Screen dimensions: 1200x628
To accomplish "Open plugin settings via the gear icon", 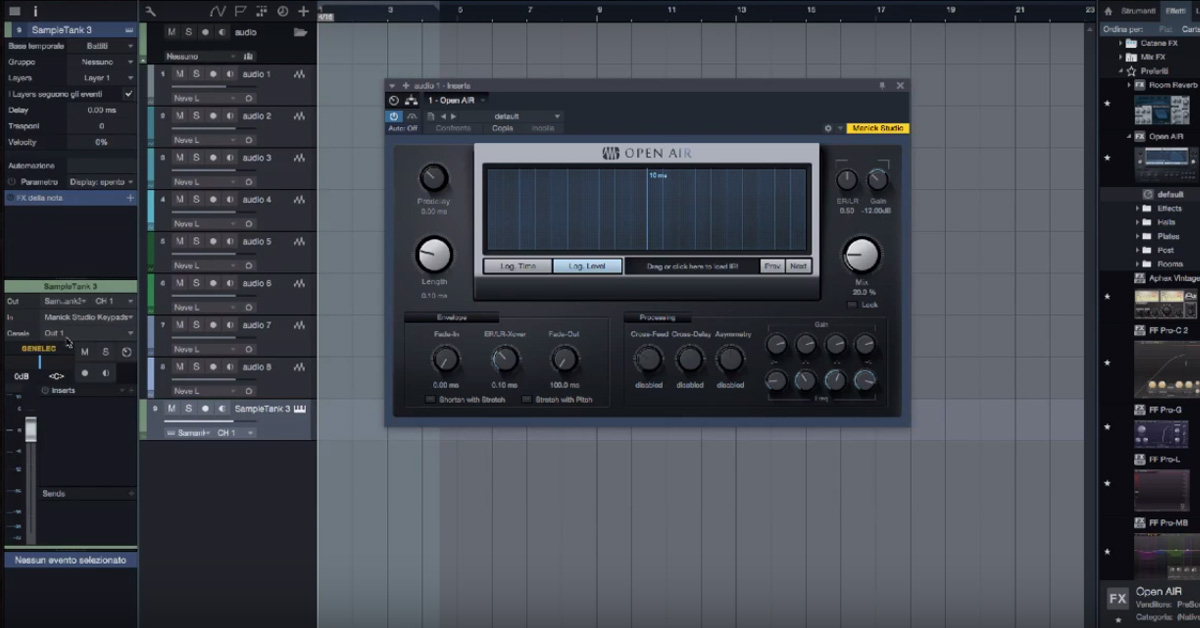I will pos(828,128).
